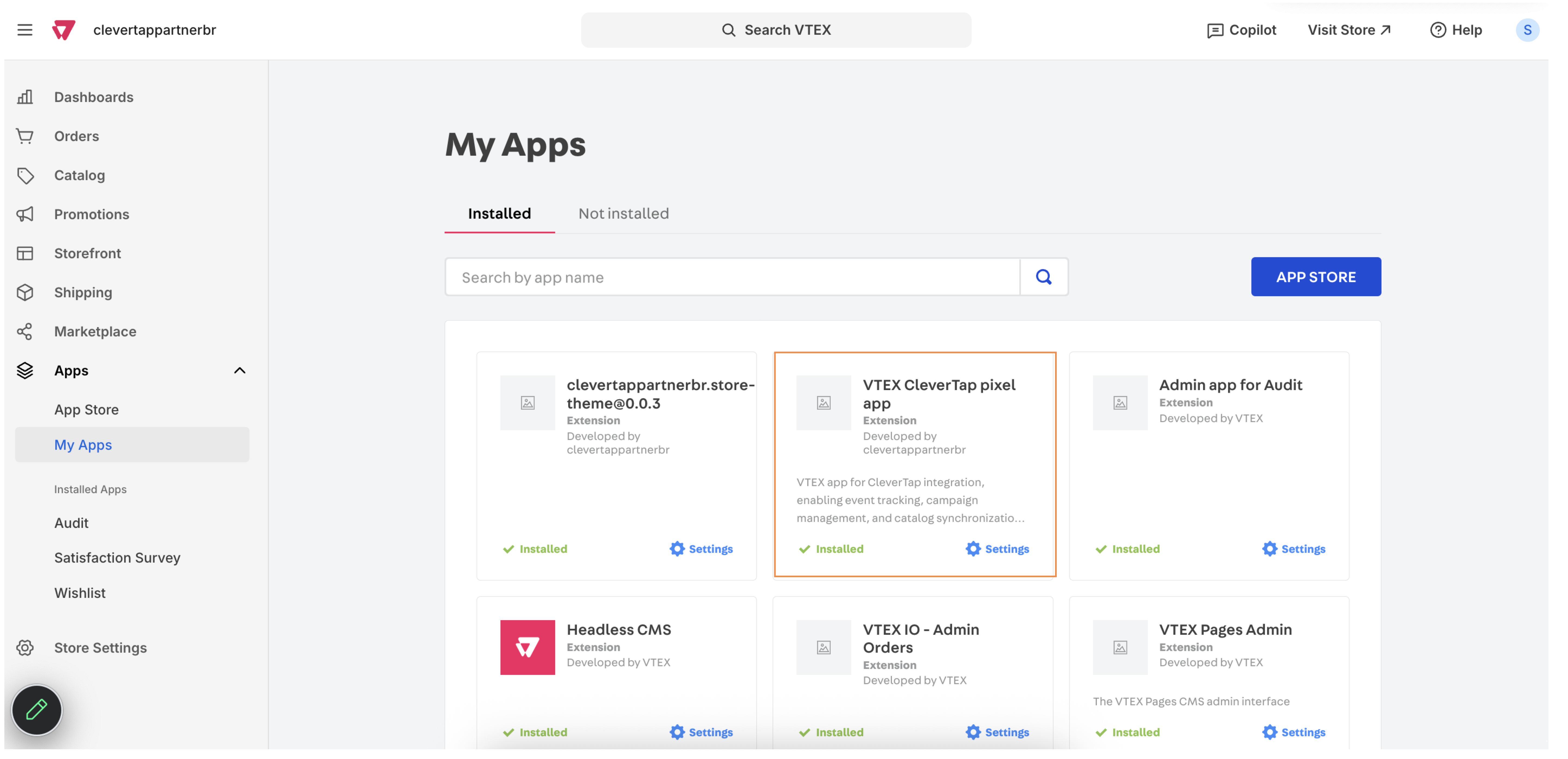Click the green pencil edit button
1568x759 pixels.
[x=37, y=710]
